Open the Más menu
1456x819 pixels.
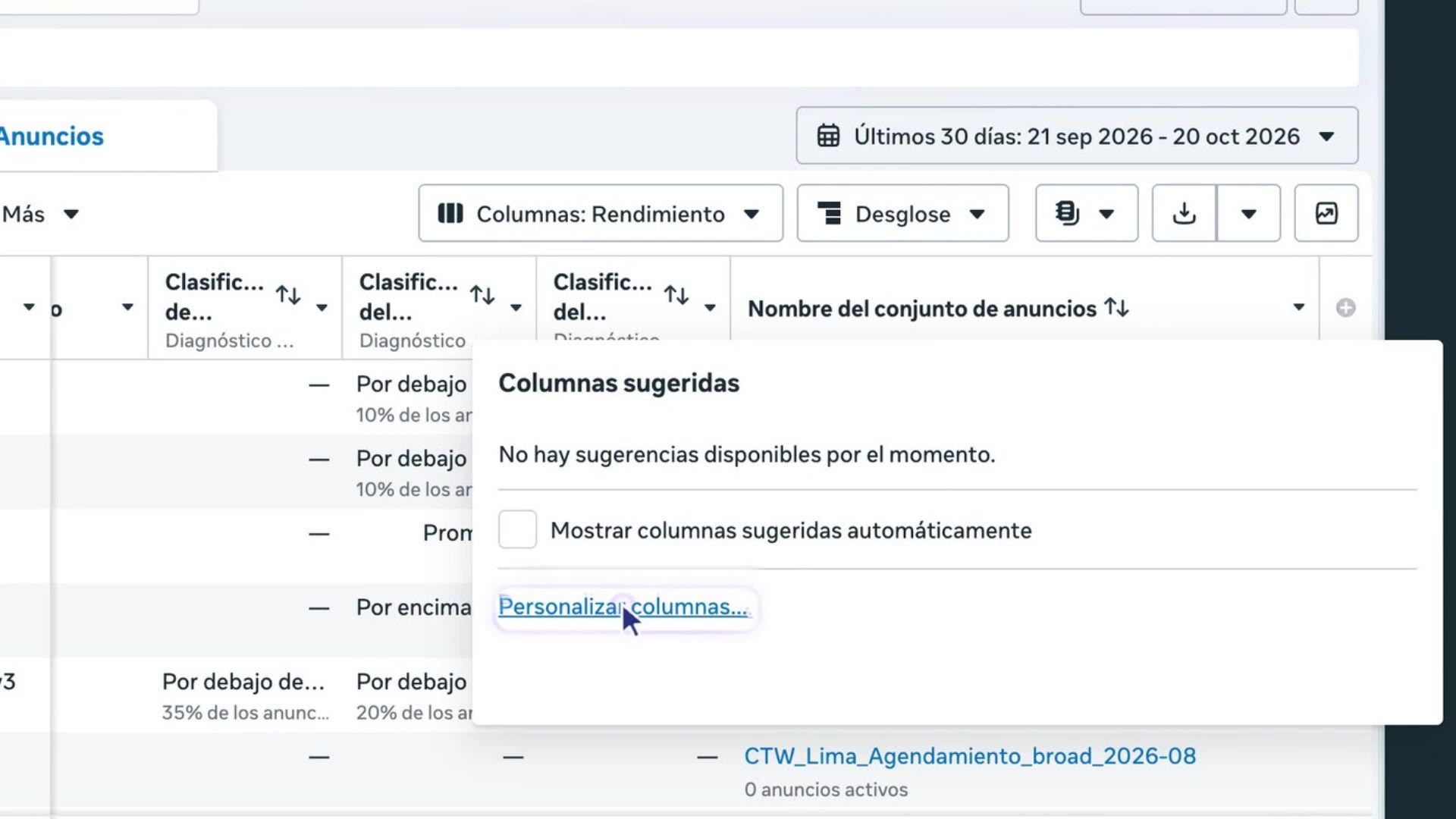tap(39, 214)
